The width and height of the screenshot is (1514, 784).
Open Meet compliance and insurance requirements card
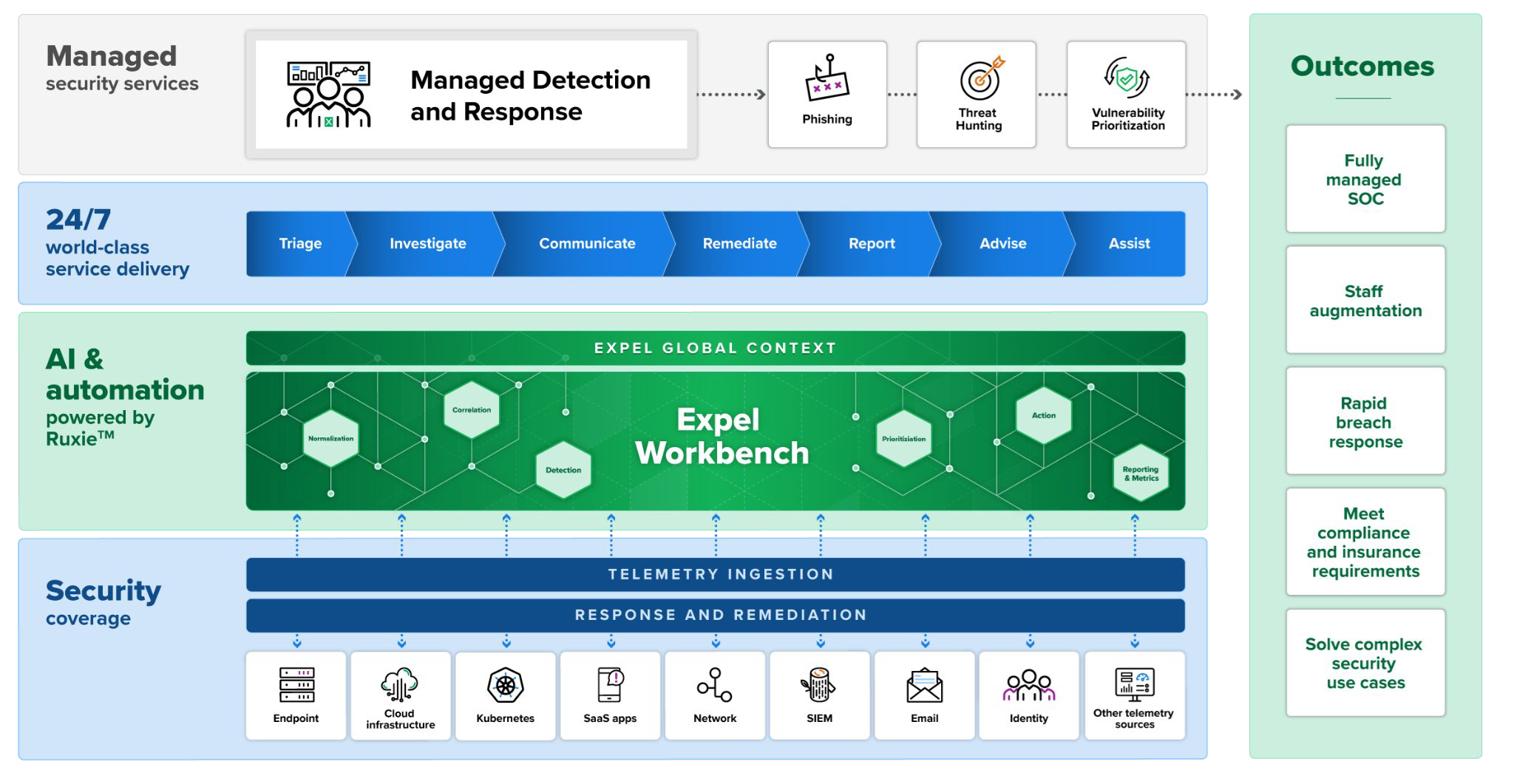click(x=1365, y=542)
